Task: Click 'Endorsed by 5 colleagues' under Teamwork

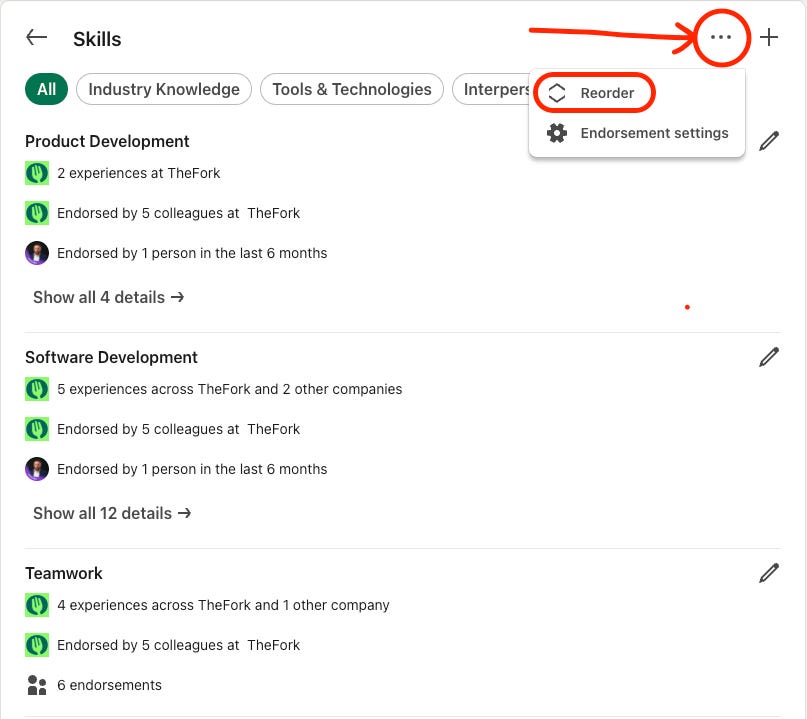Action: click(x=178, y=645)
